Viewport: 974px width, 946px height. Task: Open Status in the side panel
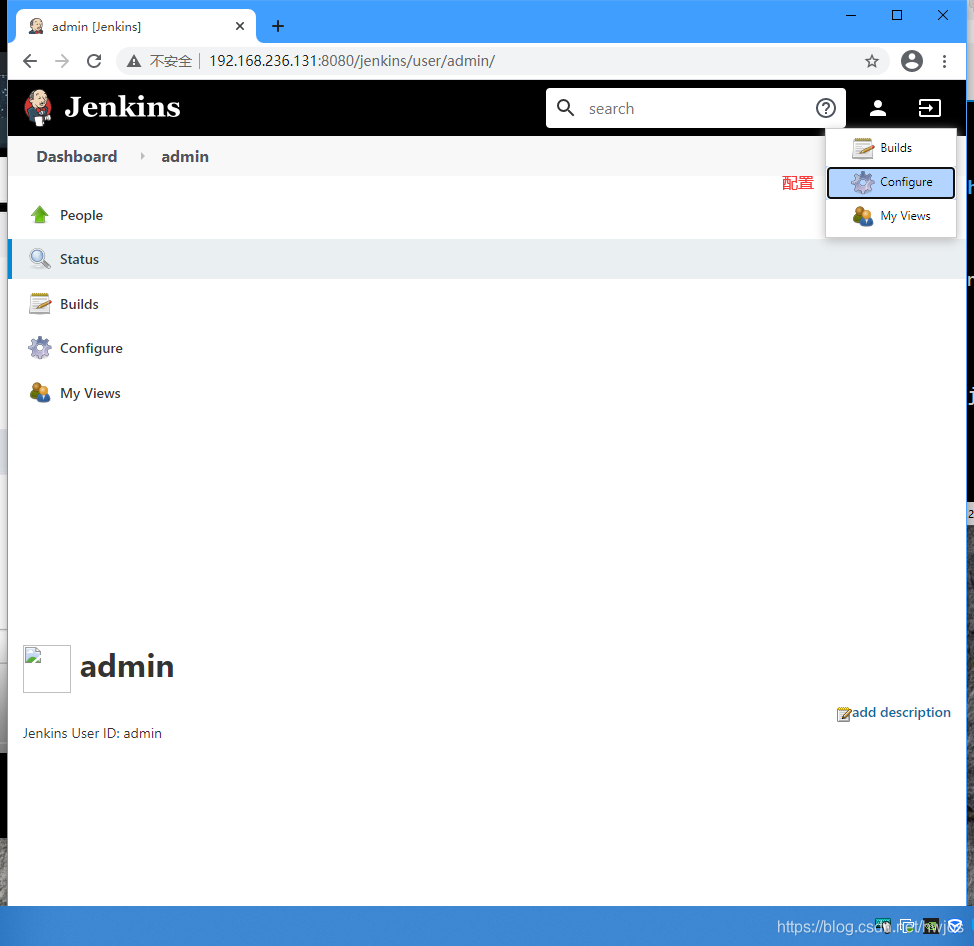click(x=79, y=259)
